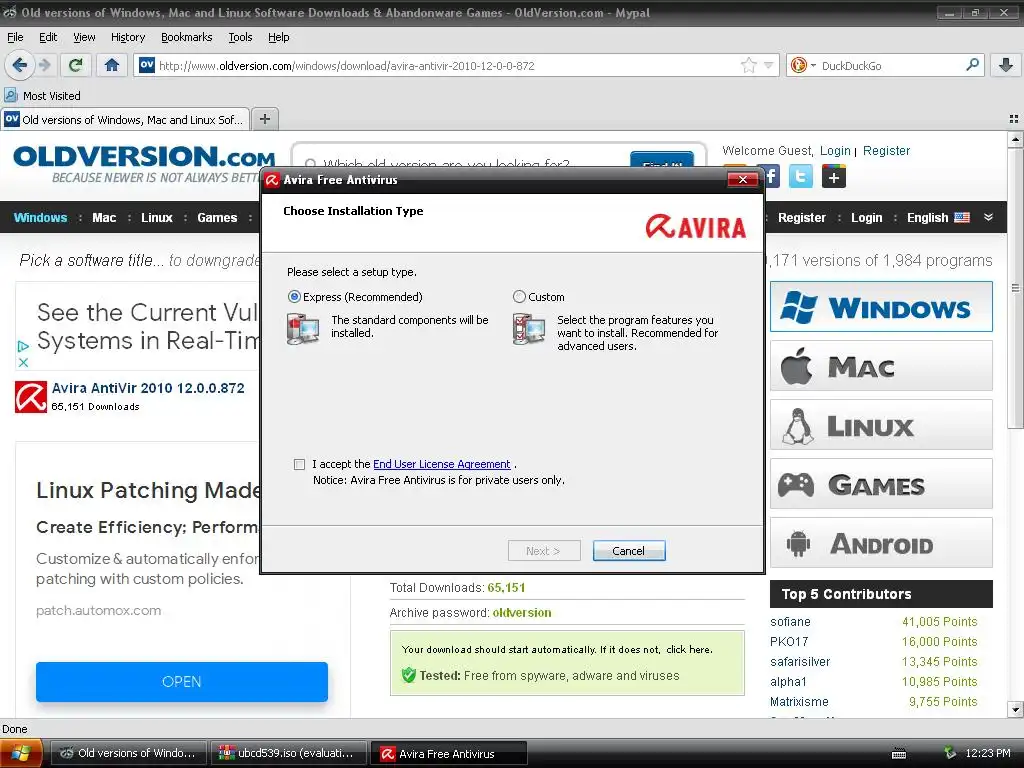Image resolution: width=1024 pixels, height=768 pixels.
Task: Click the Avira logo in the installer
Action: tap(696, 227)
